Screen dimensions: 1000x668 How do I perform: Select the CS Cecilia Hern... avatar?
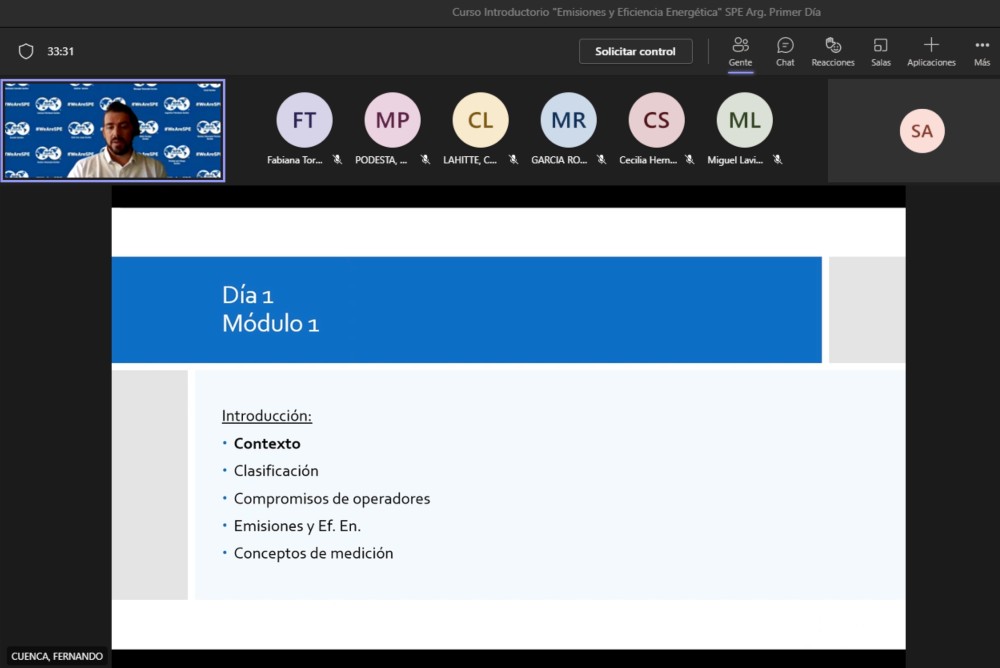[x=656, y=120]
